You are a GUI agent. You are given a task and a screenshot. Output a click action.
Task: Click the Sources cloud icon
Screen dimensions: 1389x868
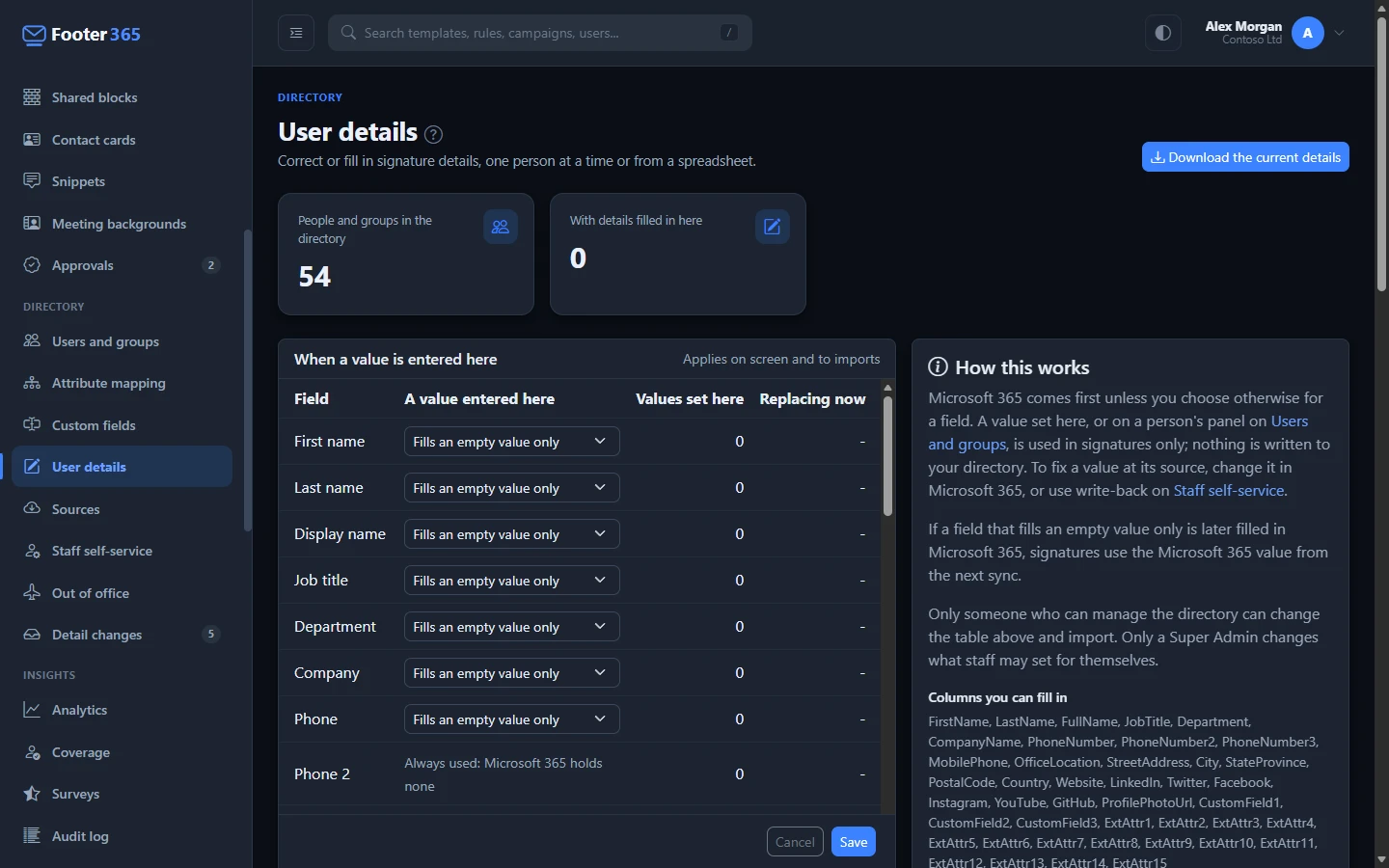(32, 509)
